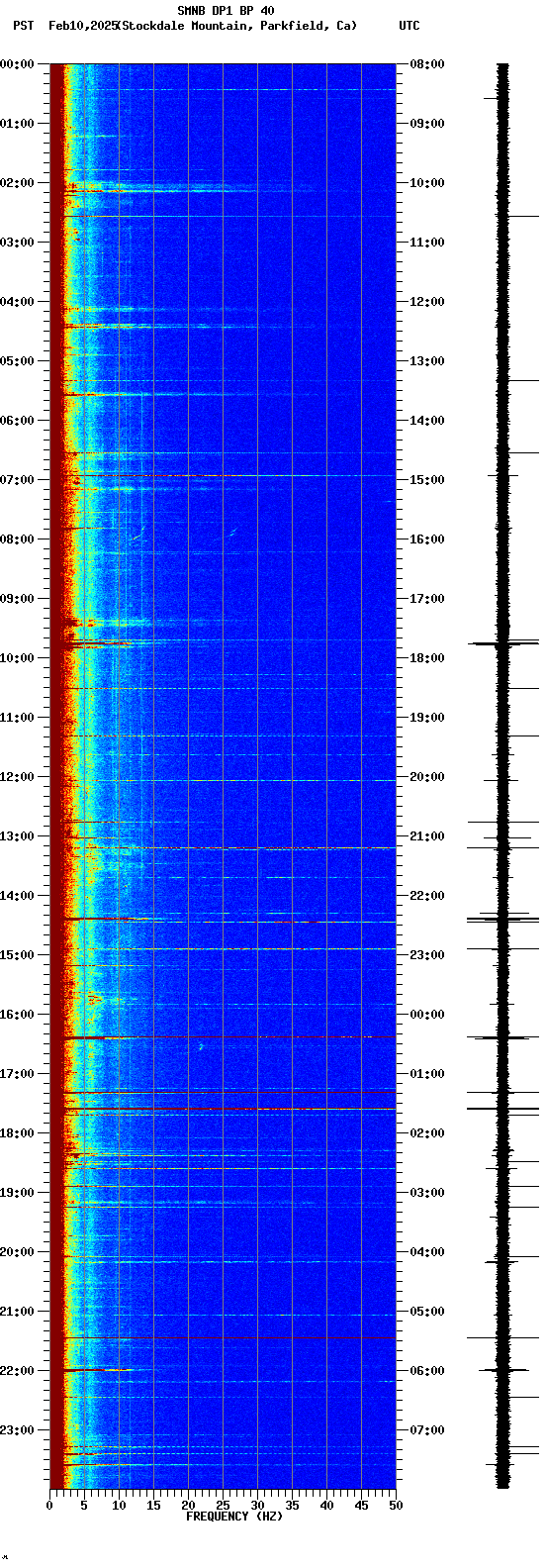Image resolution: width=546 pixels, height=1568 pixels.
Task: Click the PST axis "16:00" label
Action: click(x=17, y=1015)
